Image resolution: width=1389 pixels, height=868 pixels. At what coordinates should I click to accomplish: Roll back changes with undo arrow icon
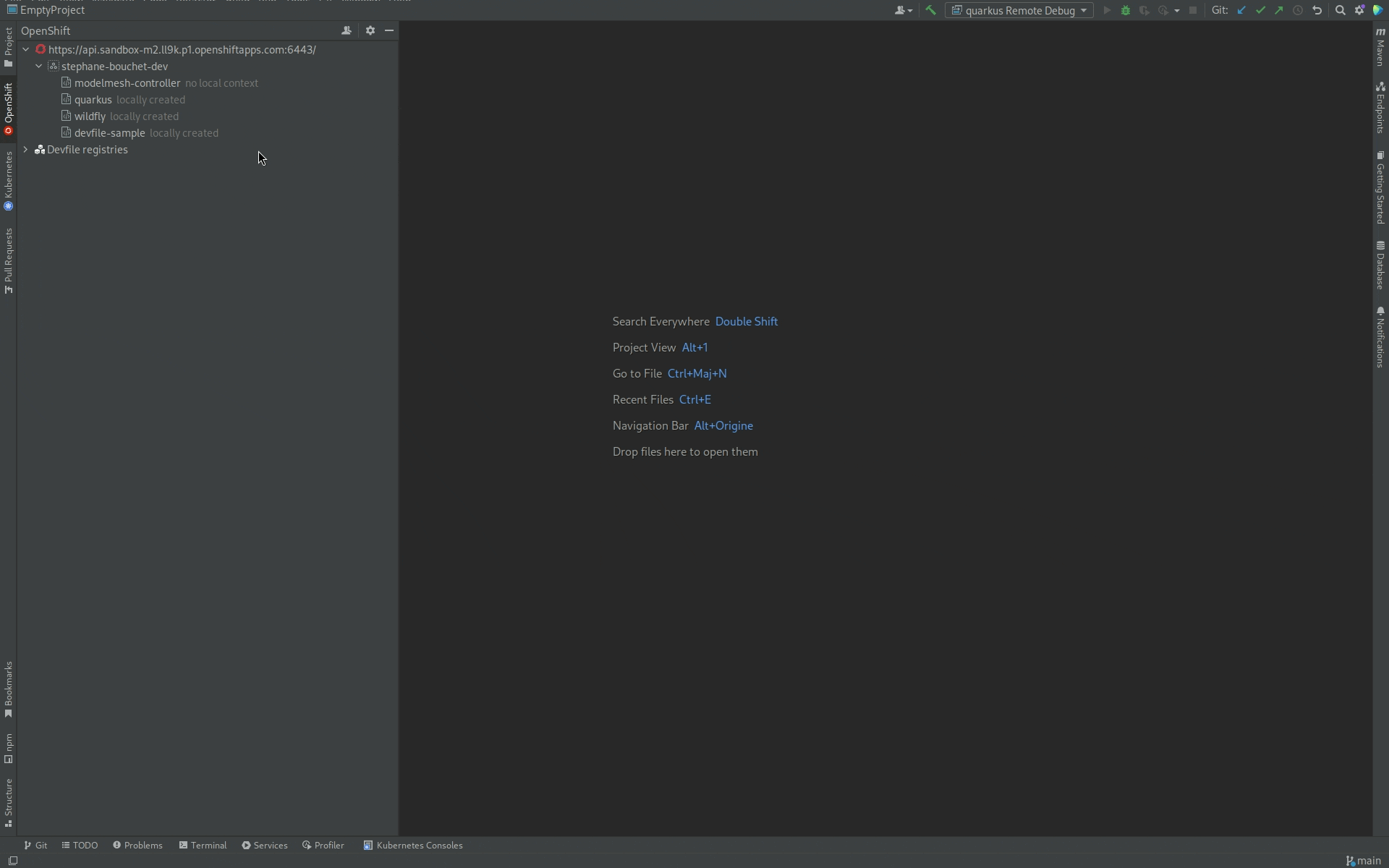click(x=1317, y=10)
